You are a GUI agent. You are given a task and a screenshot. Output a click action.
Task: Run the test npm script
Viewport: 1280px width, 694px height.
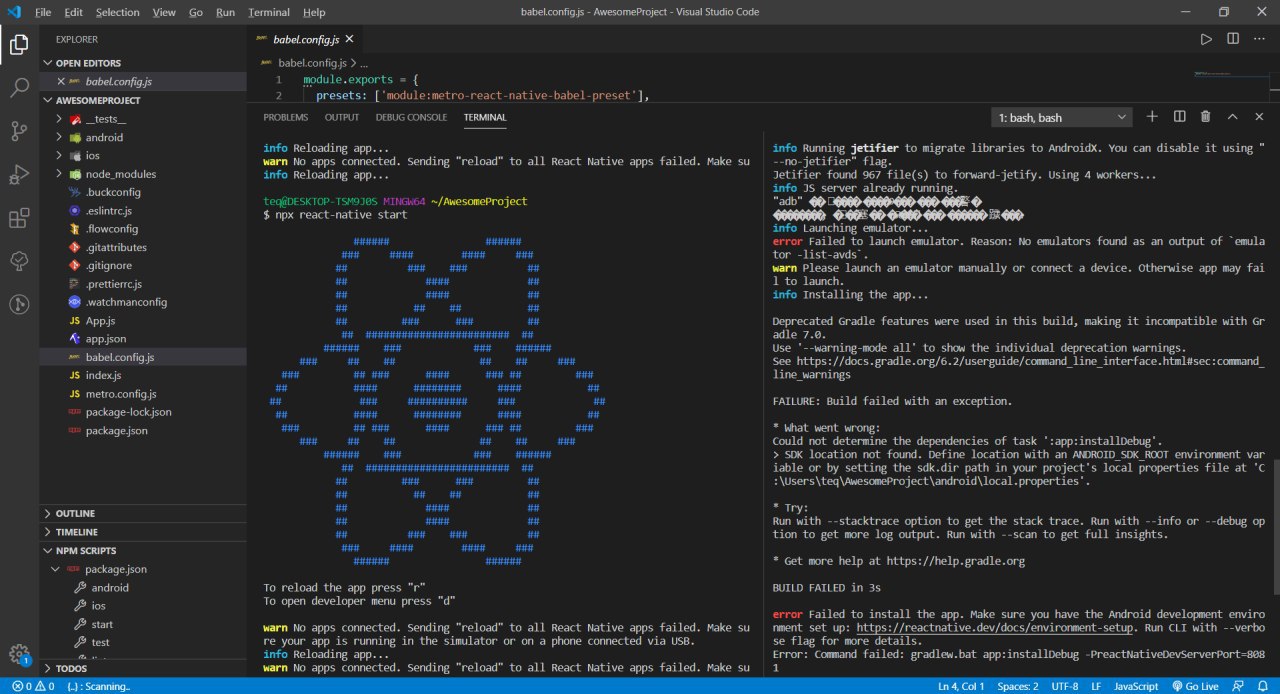click(101, 642)
